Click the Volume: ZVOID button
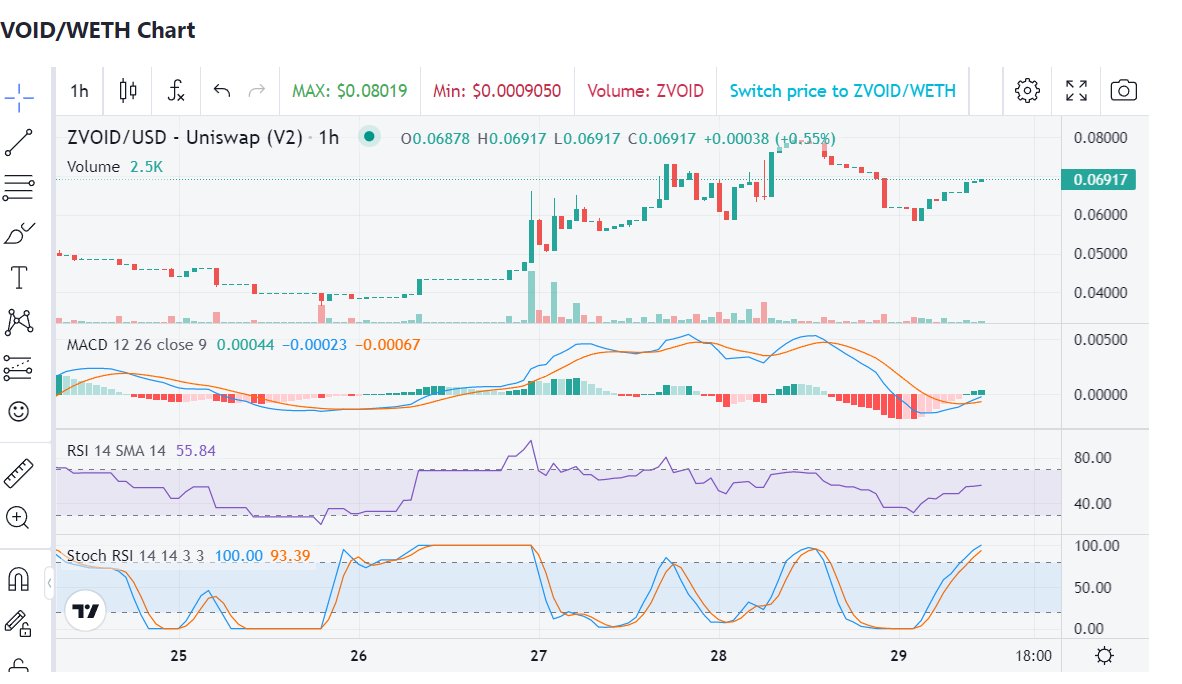The height and width of the screenshot is (684, 1182). (x=645, y=91)
